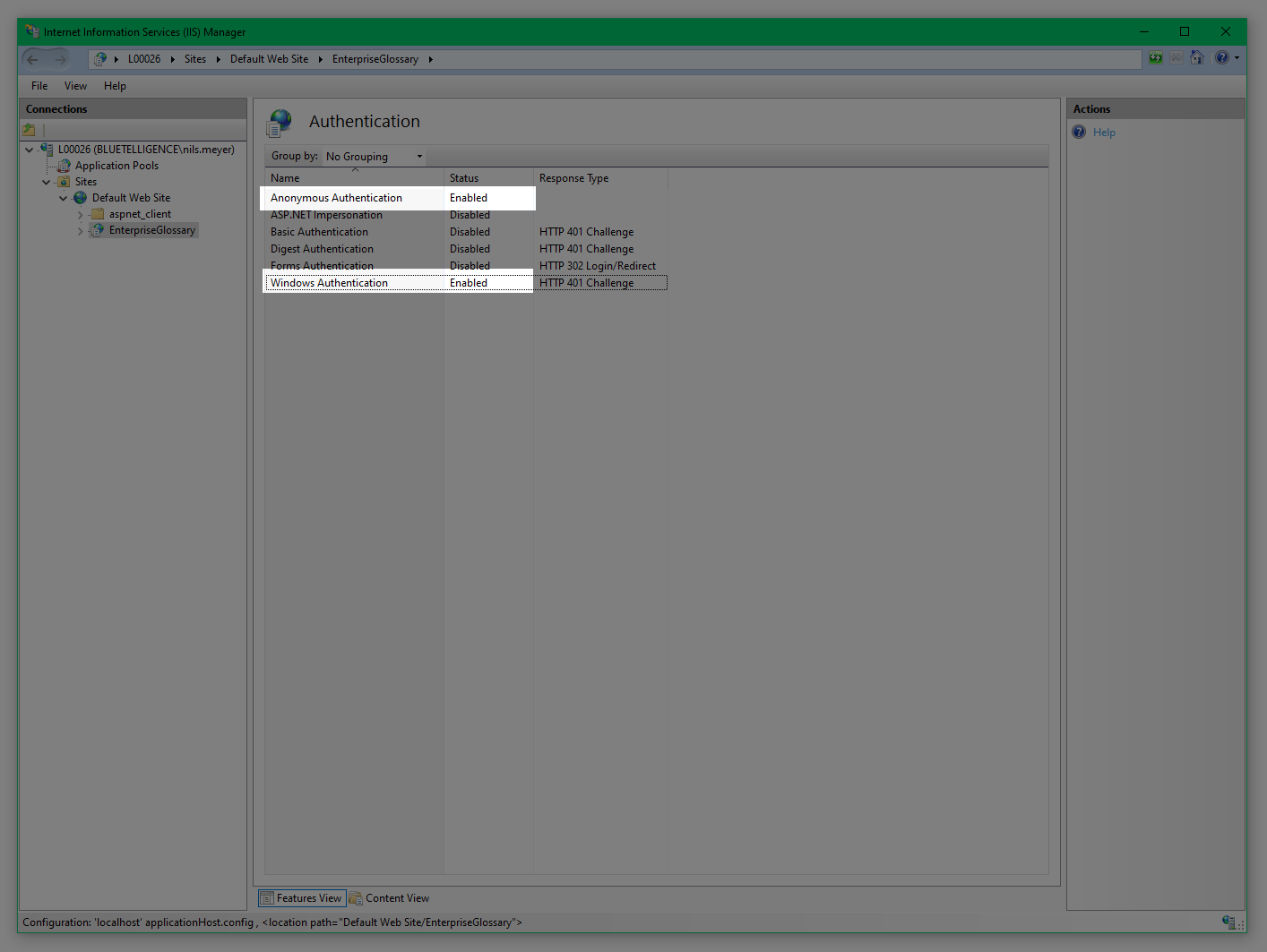Select the Application Pools node
Viewport: 1267px width, 952px height.
coord(116,166)
